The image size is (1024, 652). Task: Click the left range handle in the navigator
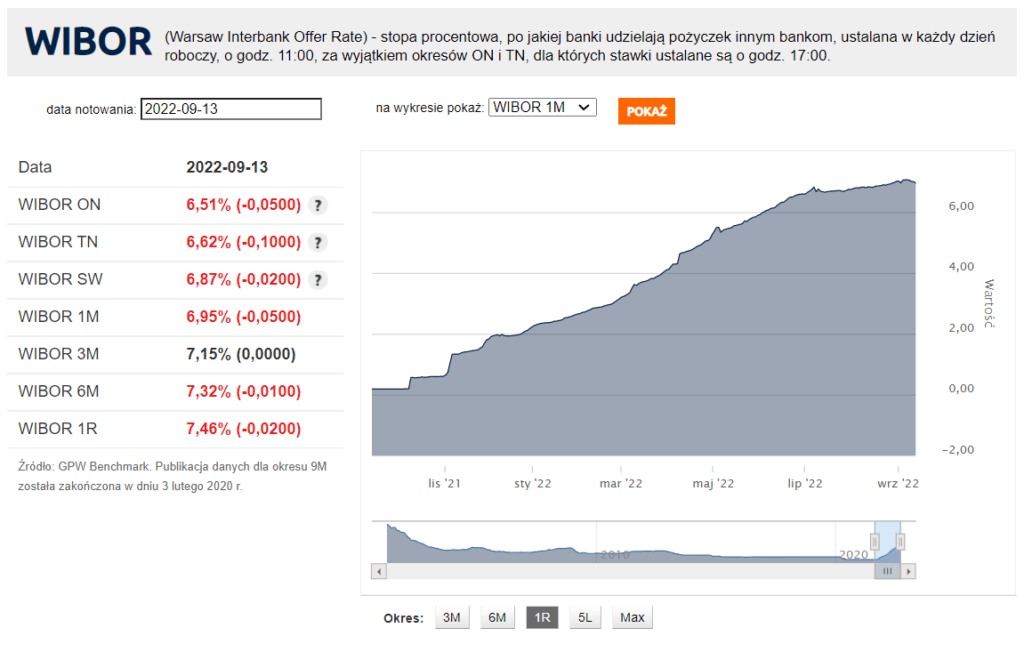[874, 541]
